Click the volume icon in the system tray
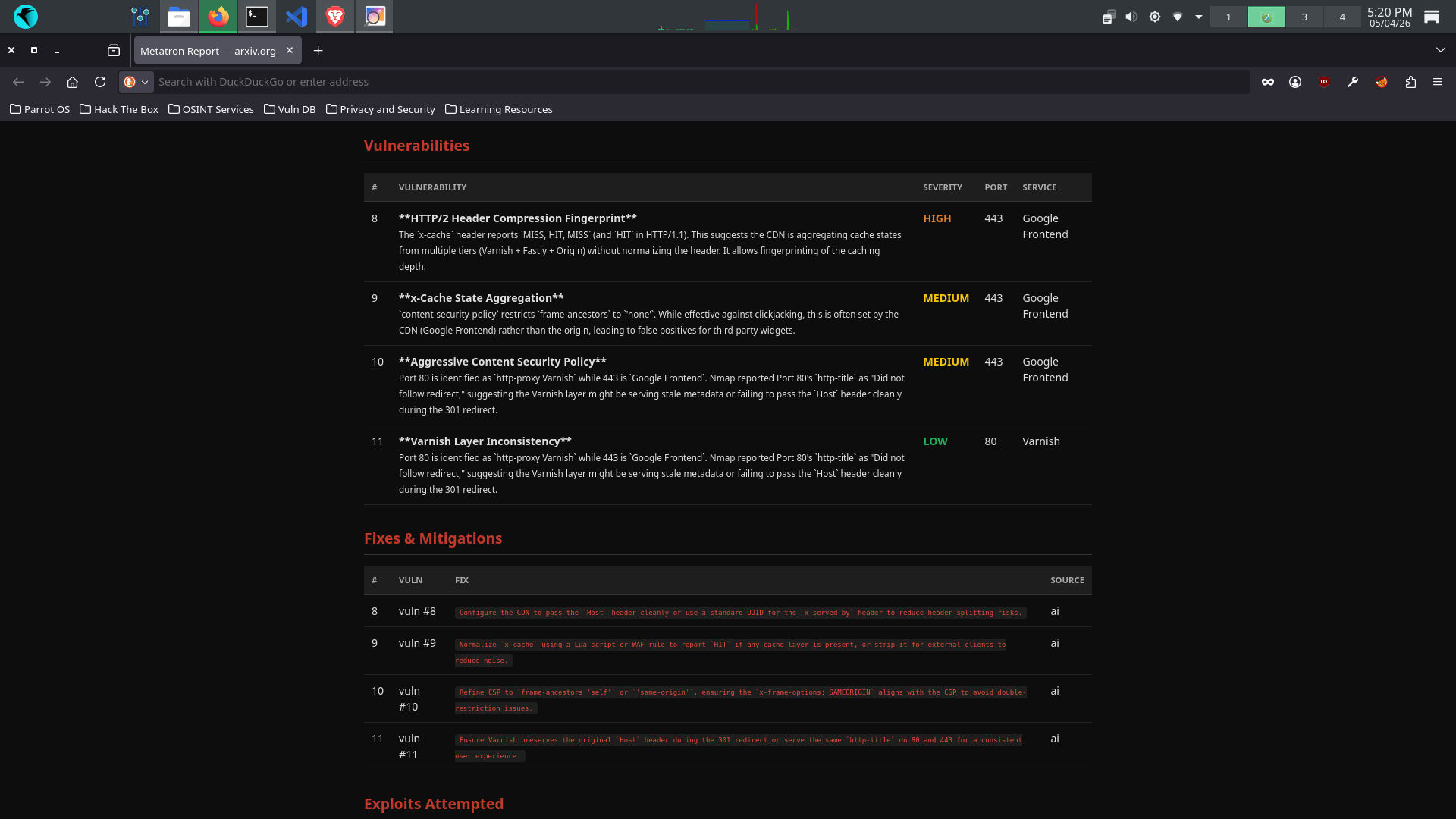 [1131, 16]
